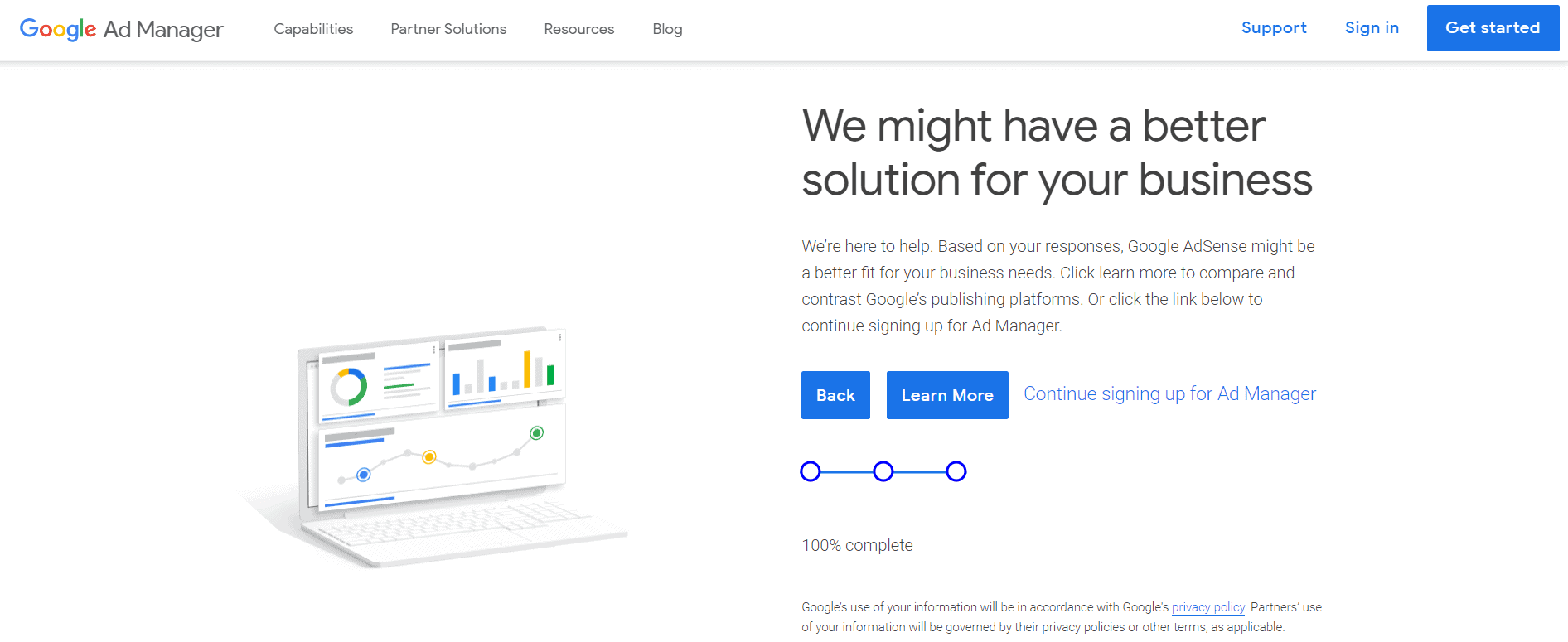Click the bar chart card in illustration
This screenshot has height=642, width=1568.
[504, 370]
